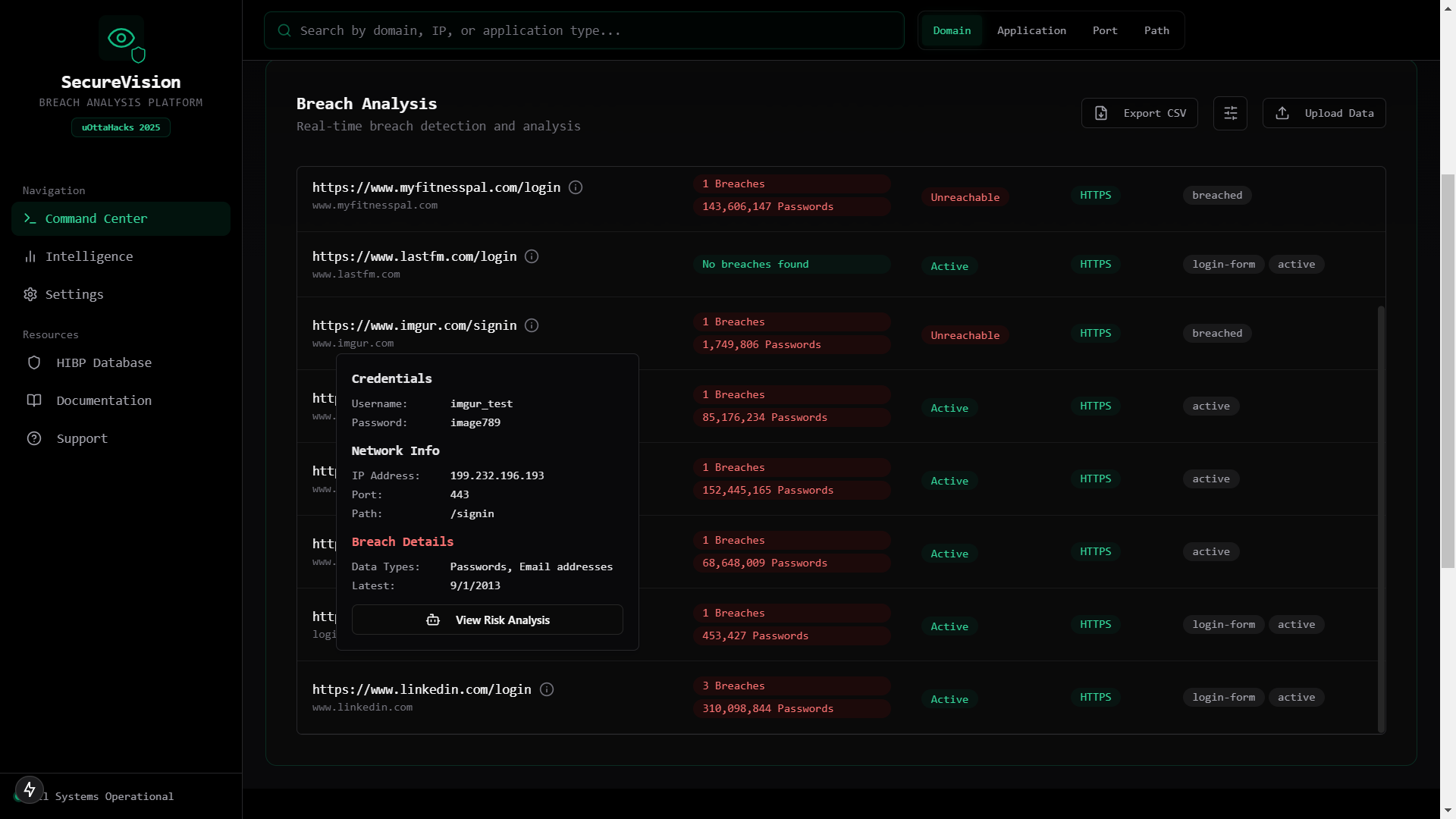Click the lightning bolt status icon
The image size is (1456, 819).
30,789
